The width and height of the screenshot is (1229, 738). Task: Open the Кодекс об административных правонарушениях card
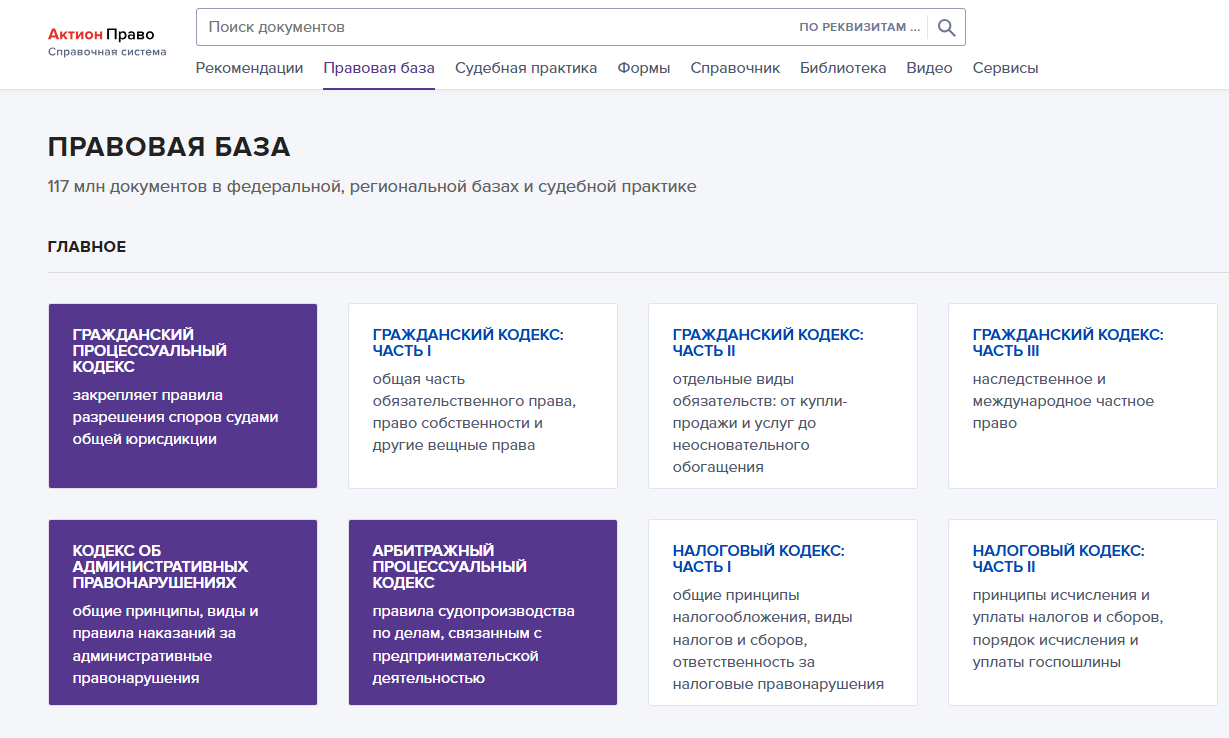point(183,612)
